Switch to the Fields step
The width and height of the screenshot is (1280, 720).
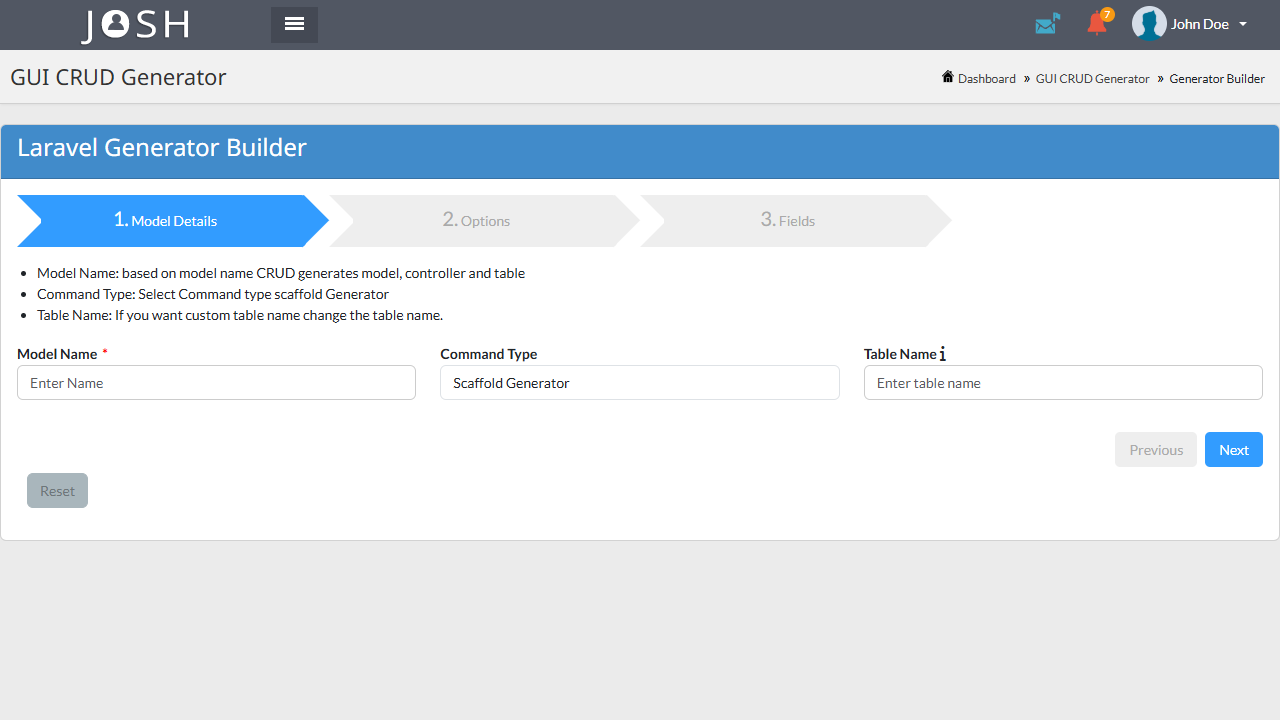(788, 220)
